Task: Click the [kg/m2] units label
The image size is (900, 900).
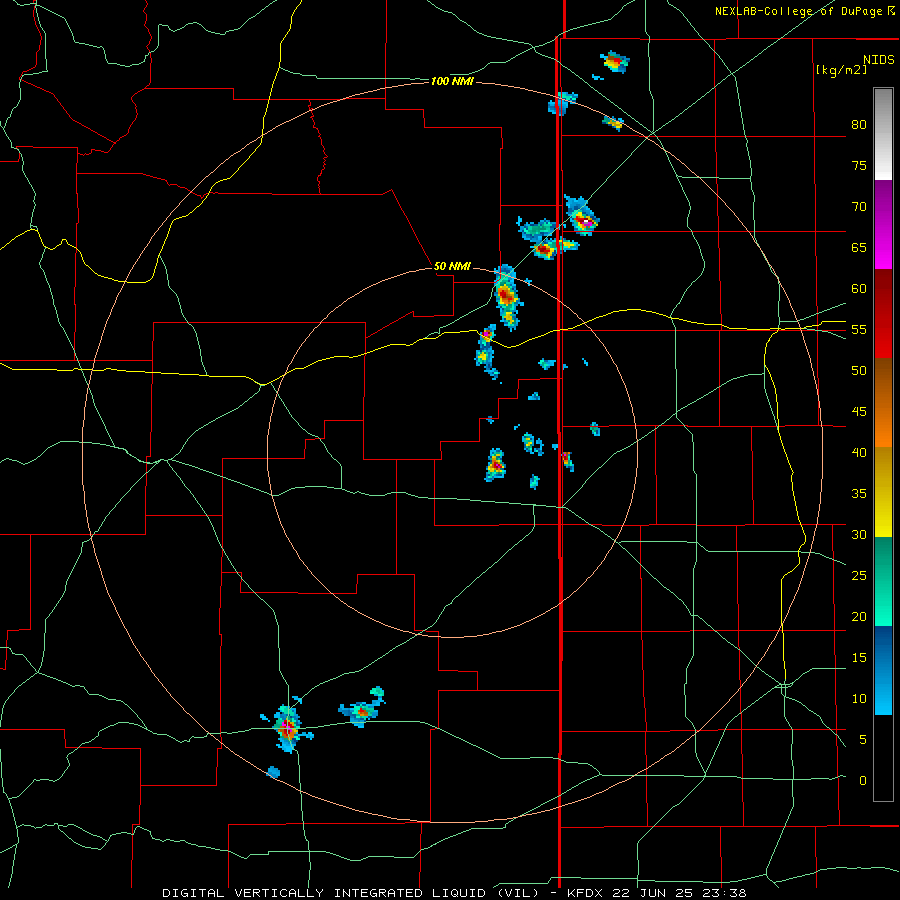Action: click(x=841, y=70)
